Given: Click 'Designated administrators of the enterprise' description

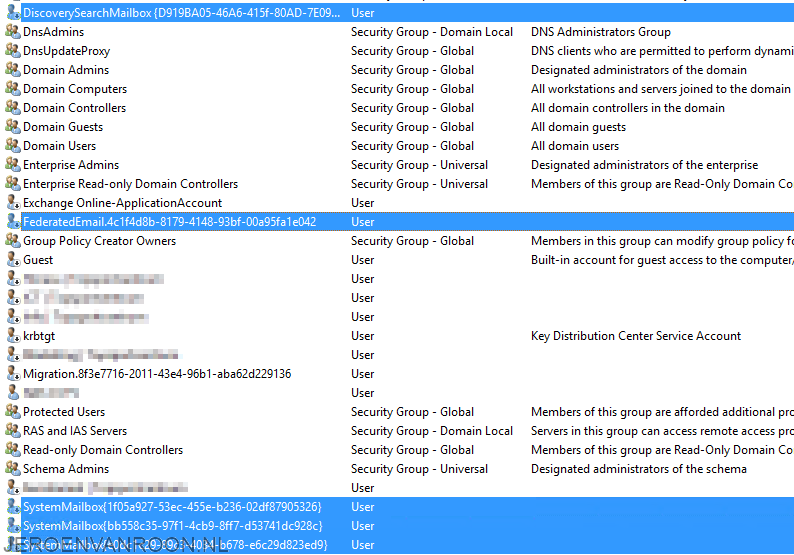Looking at the screenshot, I should click(644, 165).
